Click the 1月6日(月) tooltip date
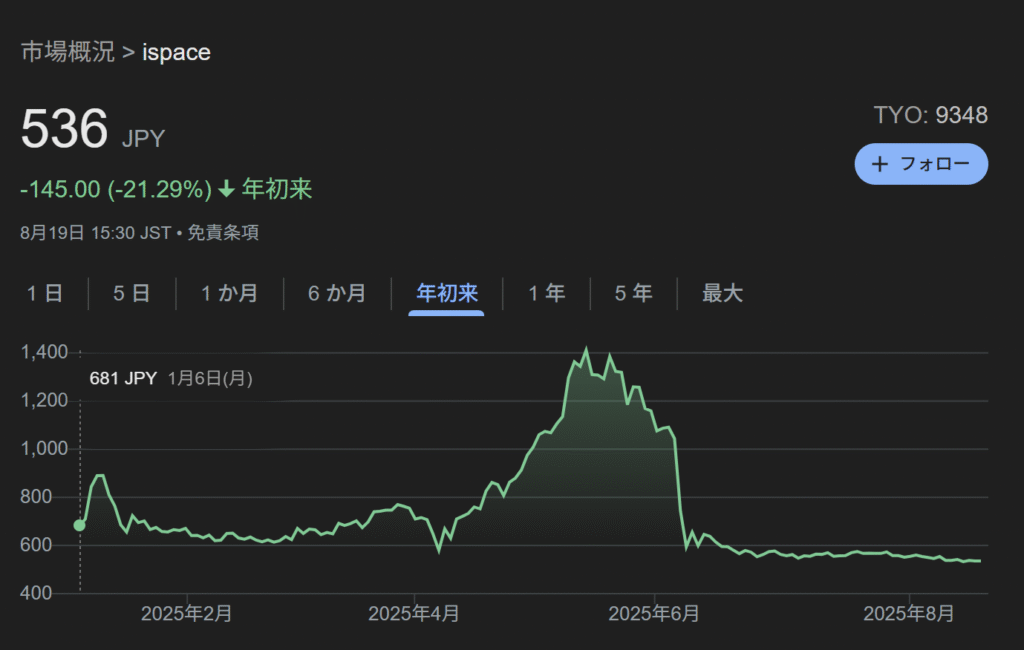1024x650 pixels. point(210,378)
